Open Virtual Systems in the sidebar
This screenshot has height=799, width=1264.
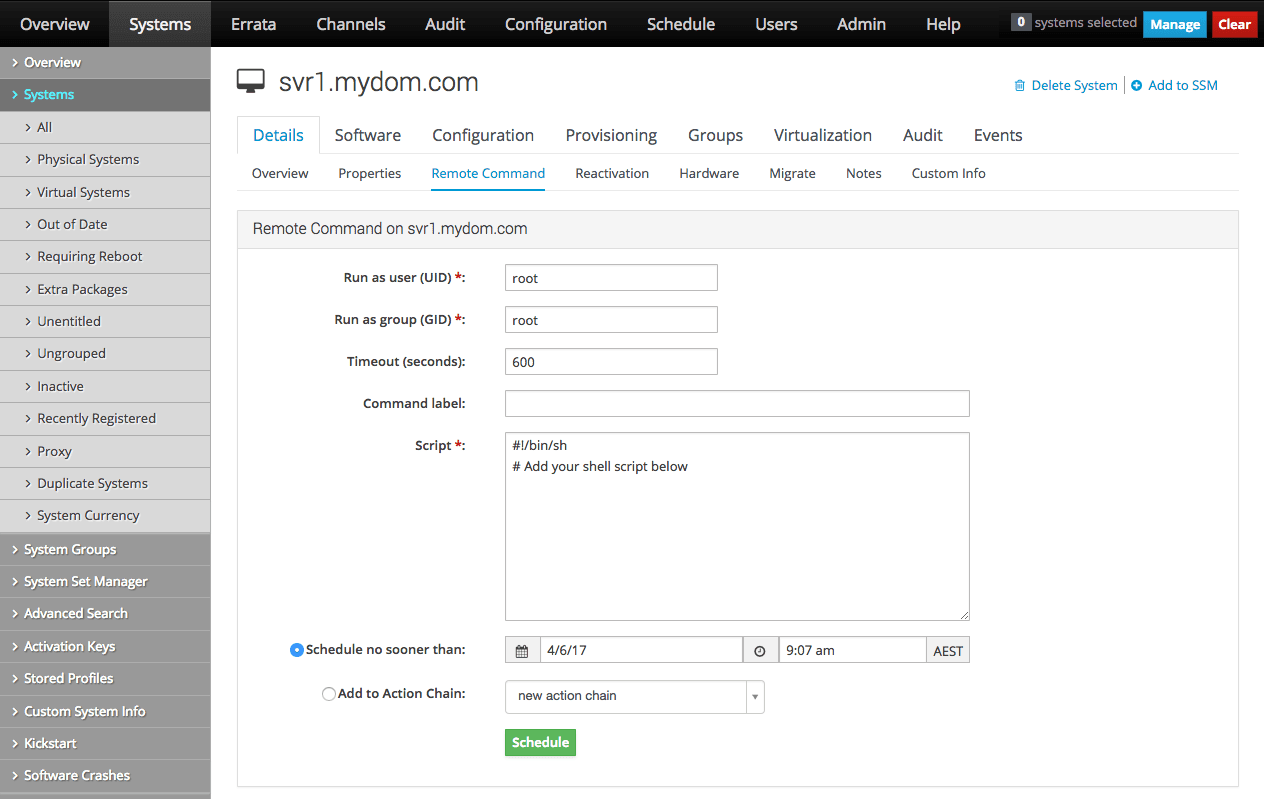[x=105, y=192]
